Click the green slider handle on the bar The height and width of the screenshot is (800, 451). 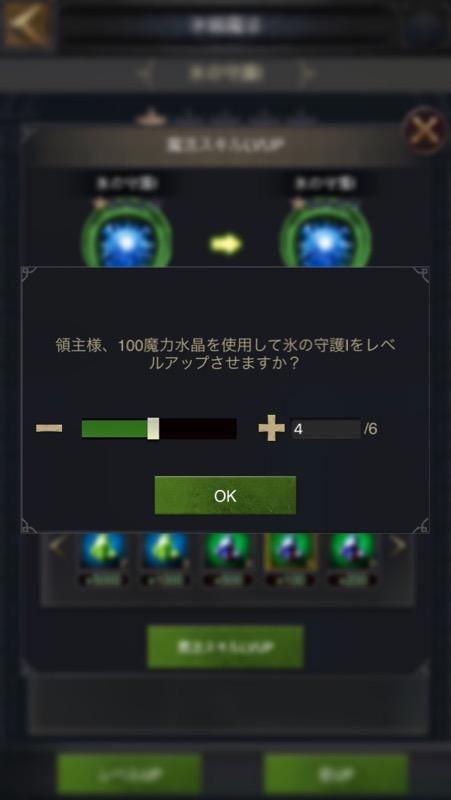[x=153, y=429]
